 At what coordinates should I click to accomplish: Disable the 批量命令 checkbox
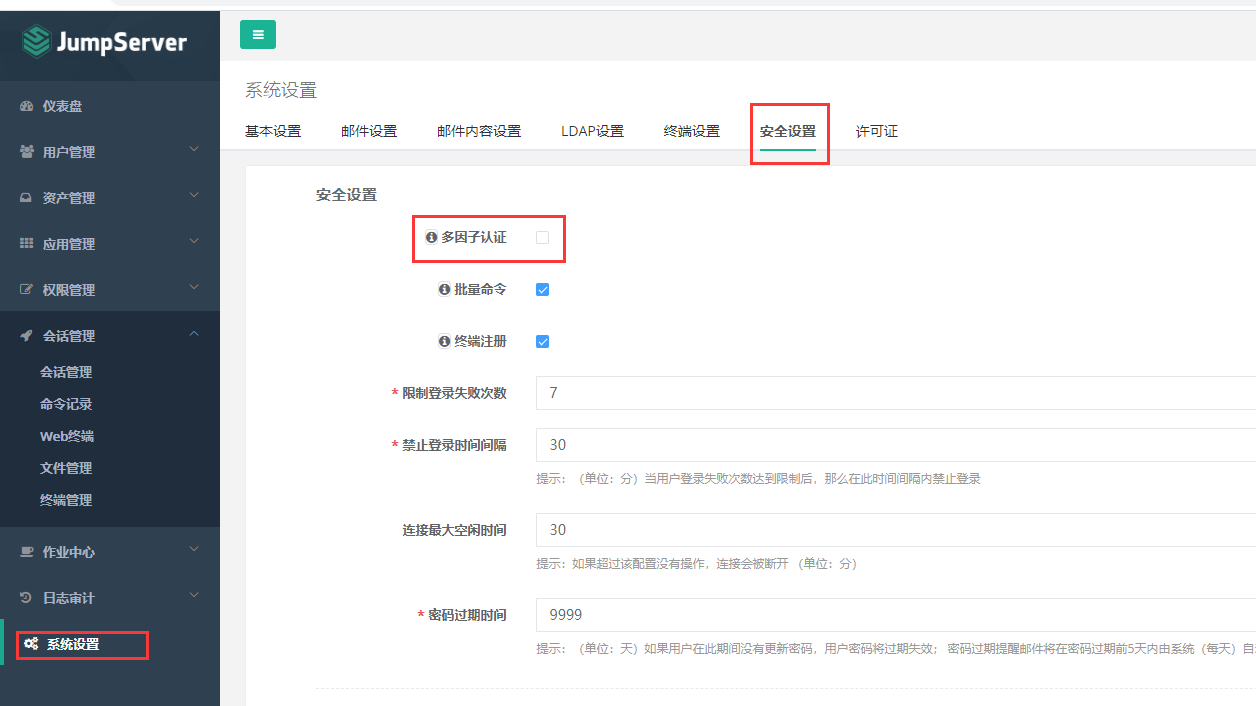542,289
